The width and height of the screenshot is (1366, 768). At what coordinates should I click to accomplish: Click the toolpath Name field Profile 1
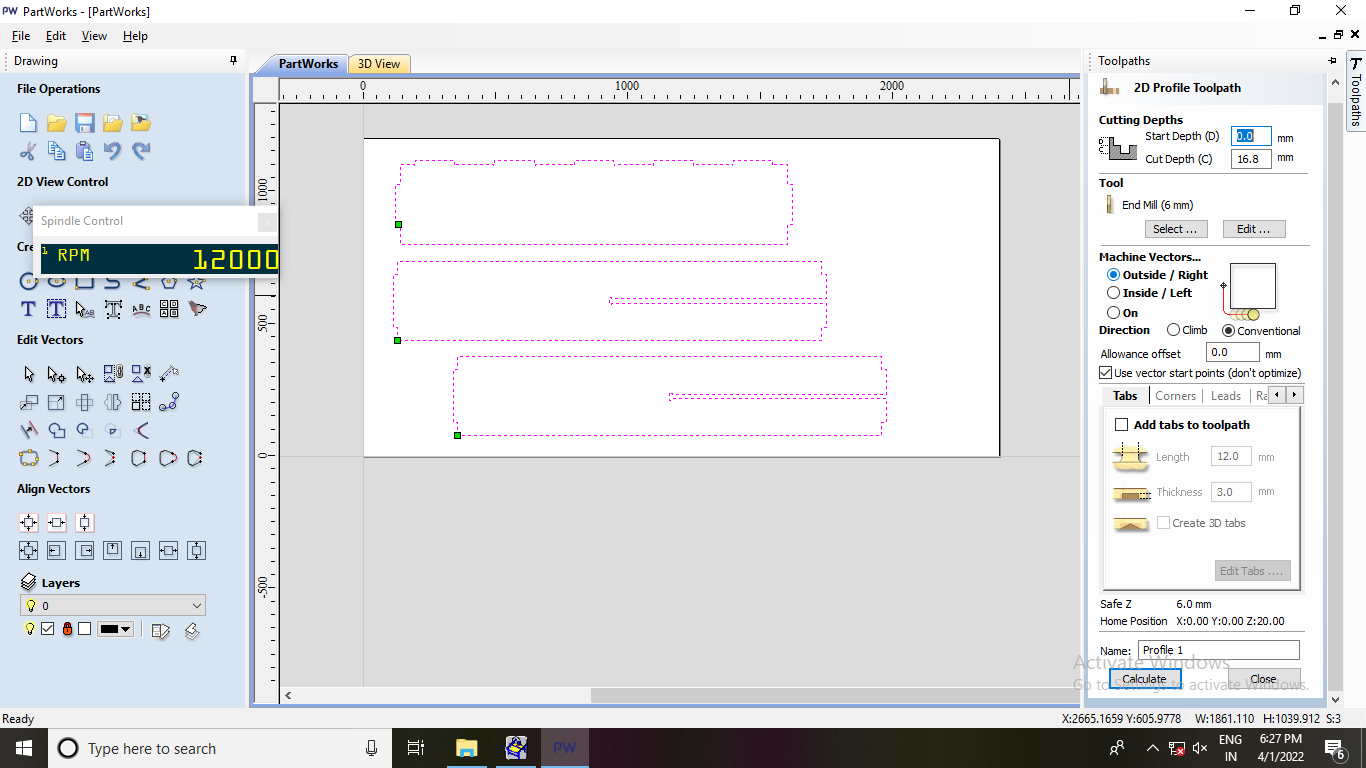[1218, 650]
